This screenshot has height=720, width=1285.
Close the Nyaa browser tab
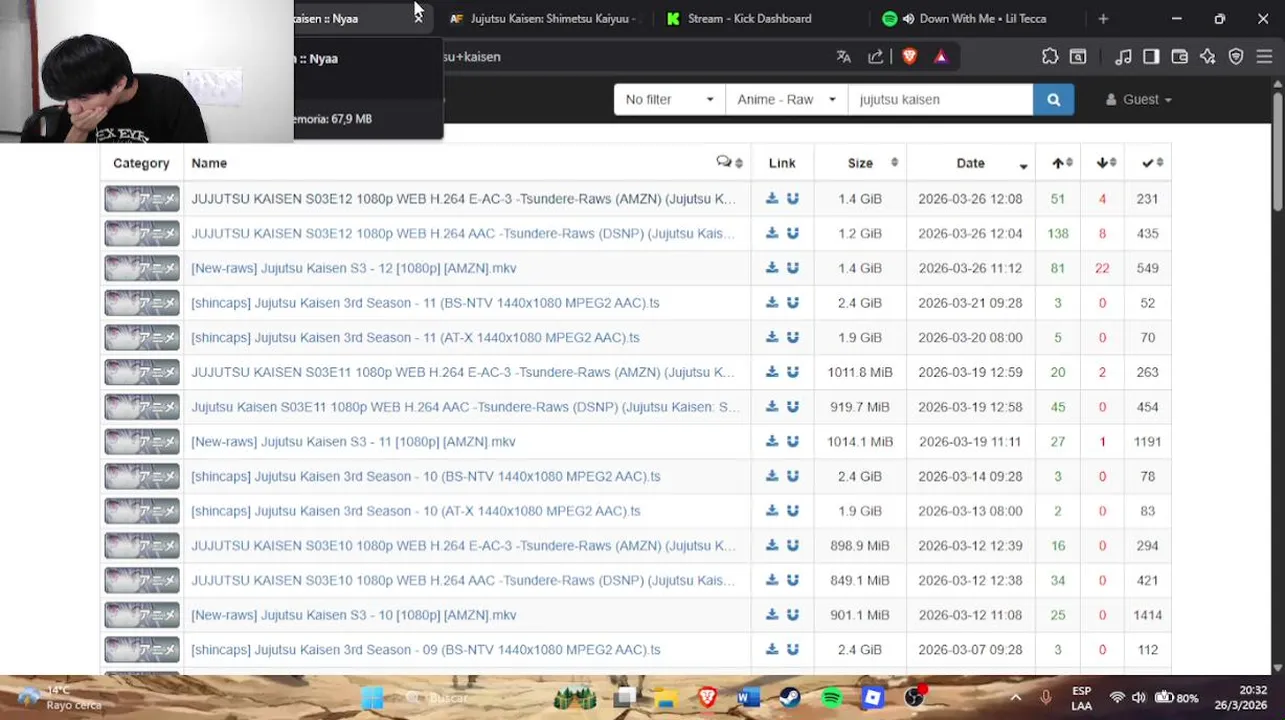click(x=418, y=18)
